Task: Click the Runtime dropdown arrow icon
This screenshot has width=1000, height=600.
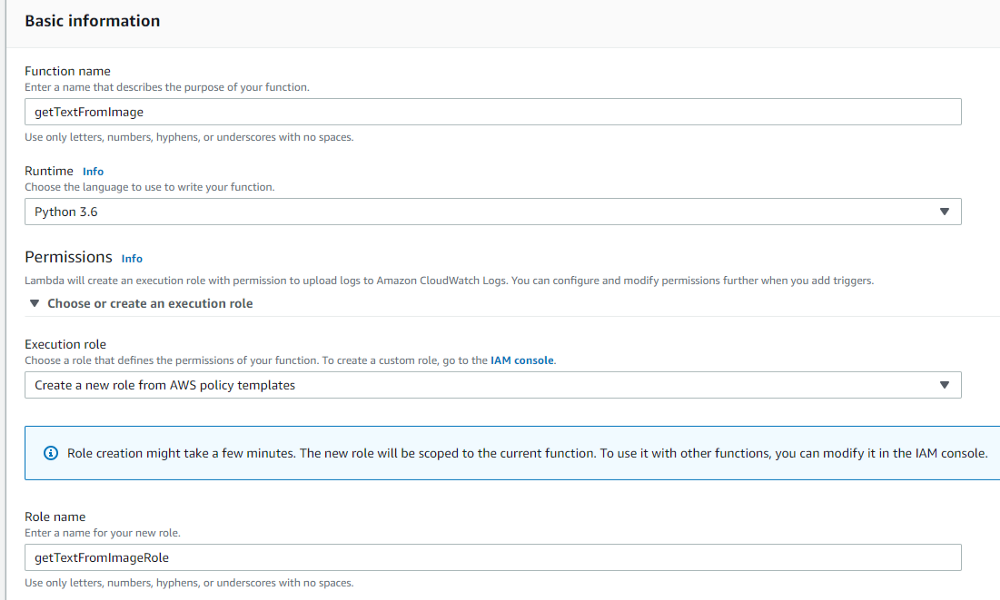Action: click(x=944, y=212)
